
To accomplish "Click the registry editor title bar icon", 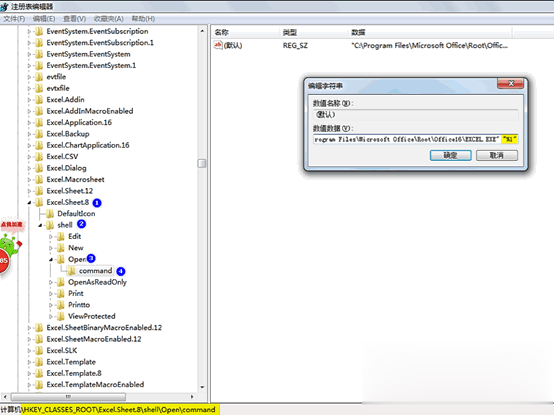I will [x=4, y=6].
